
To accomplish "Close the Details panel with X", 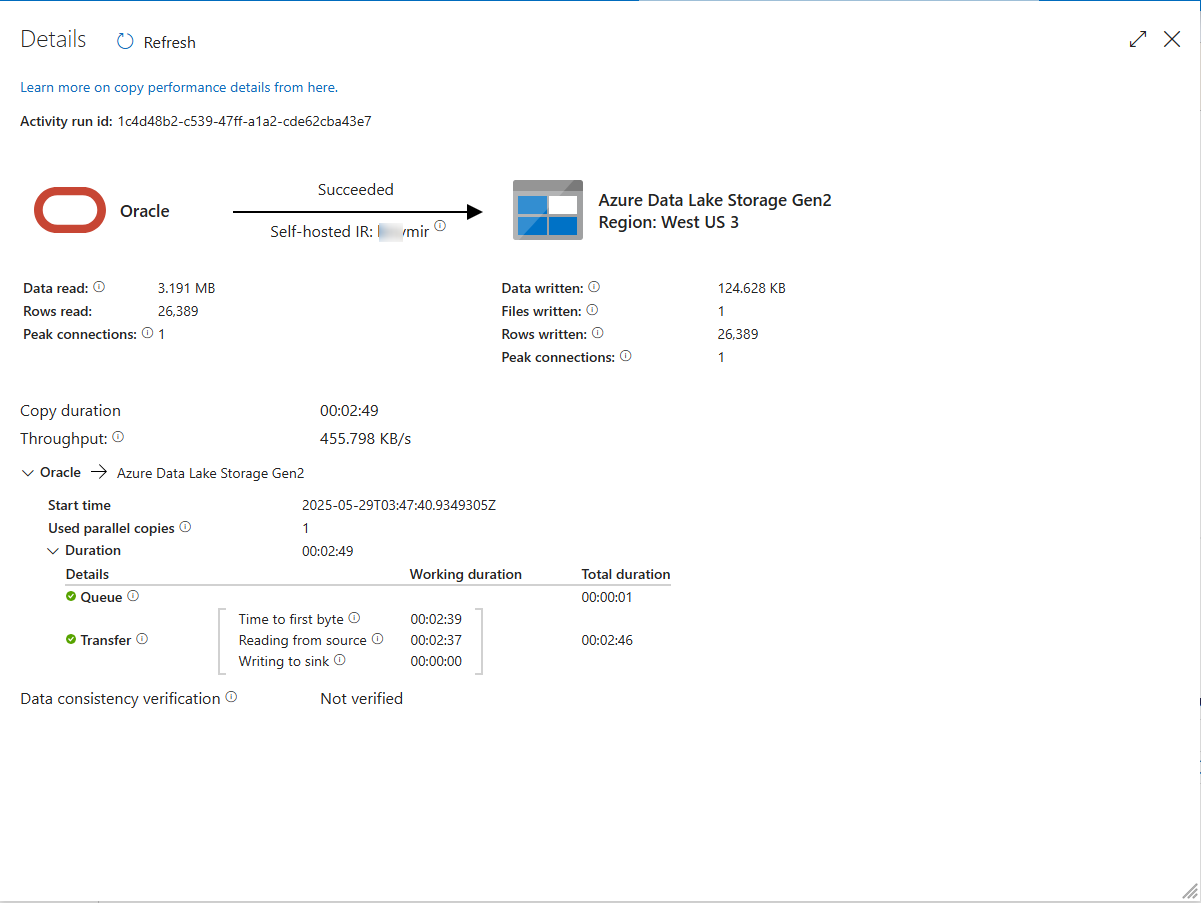I will tap(1172, 39).
